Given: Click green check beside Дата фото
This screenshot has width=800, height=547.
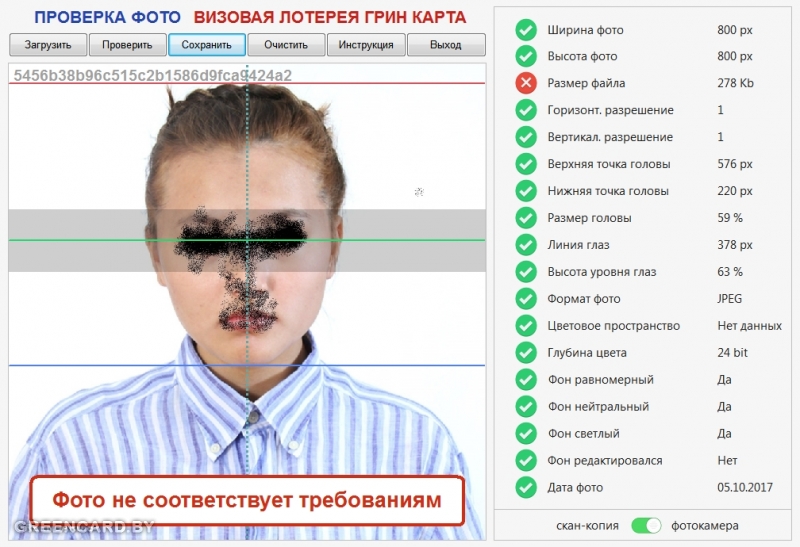Looking at the screenshot, I should coord(526,488).
